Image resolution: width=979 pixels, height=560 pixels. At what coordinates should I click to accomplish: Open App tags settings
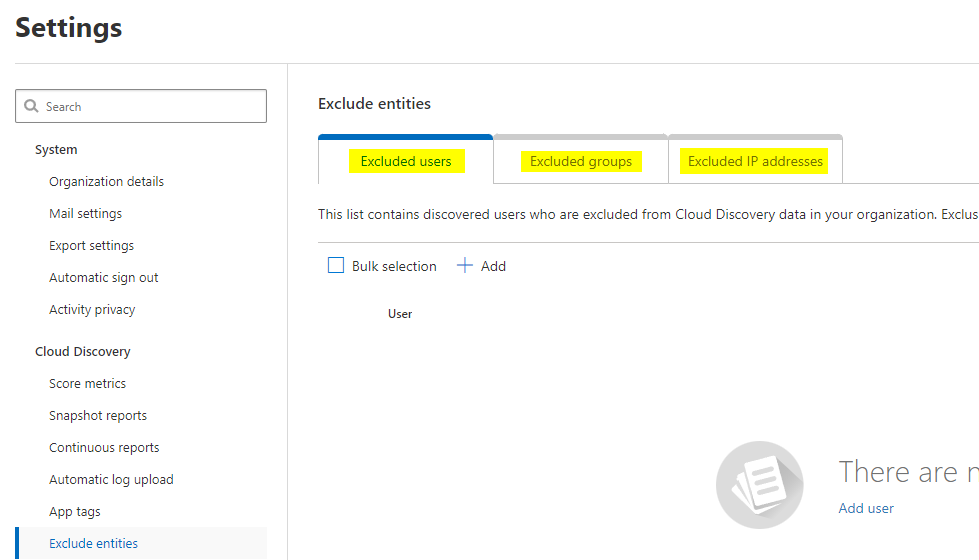75,511
